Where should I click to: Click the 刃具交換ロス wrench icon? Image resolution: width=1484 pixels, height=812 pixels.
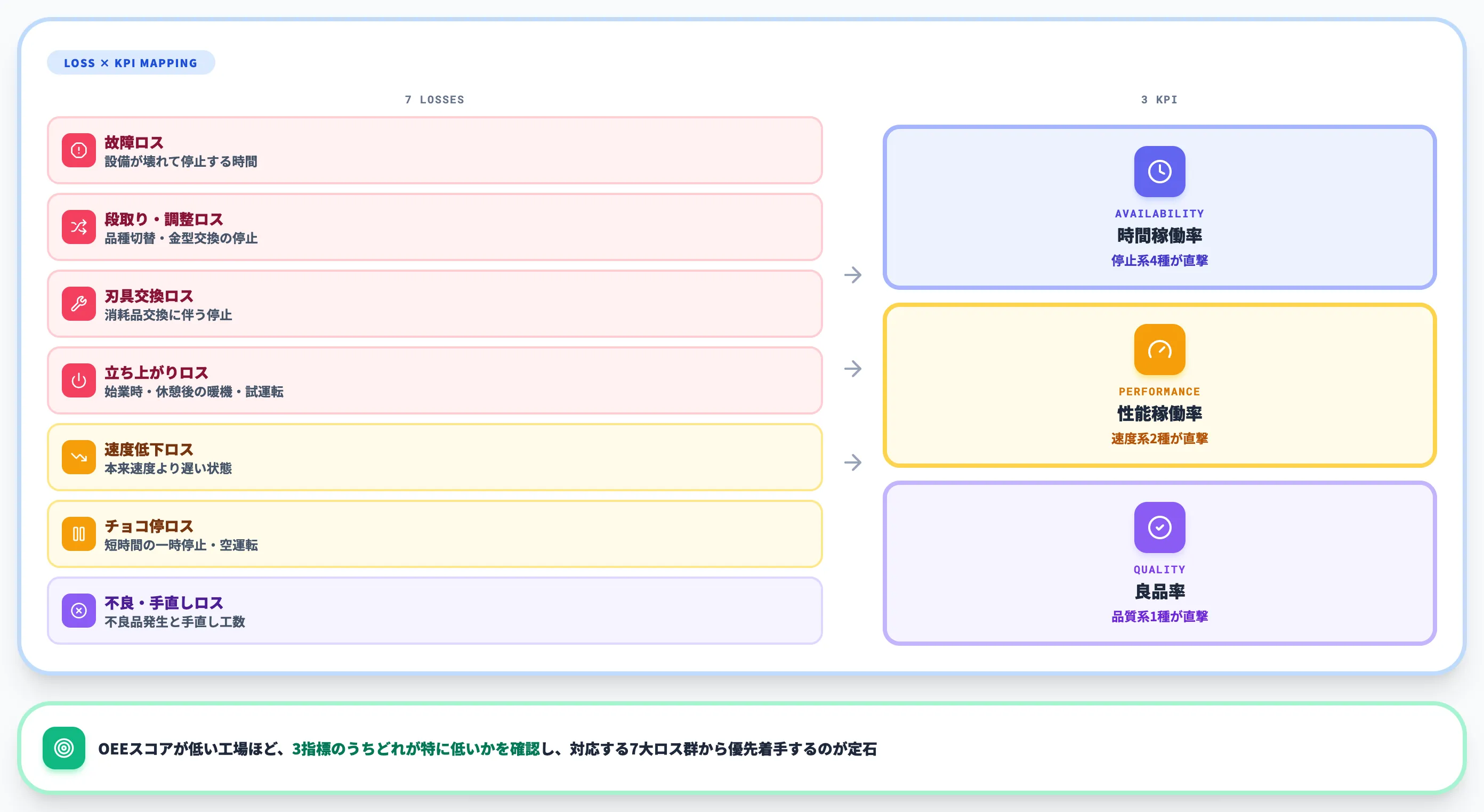pos(79,304)
